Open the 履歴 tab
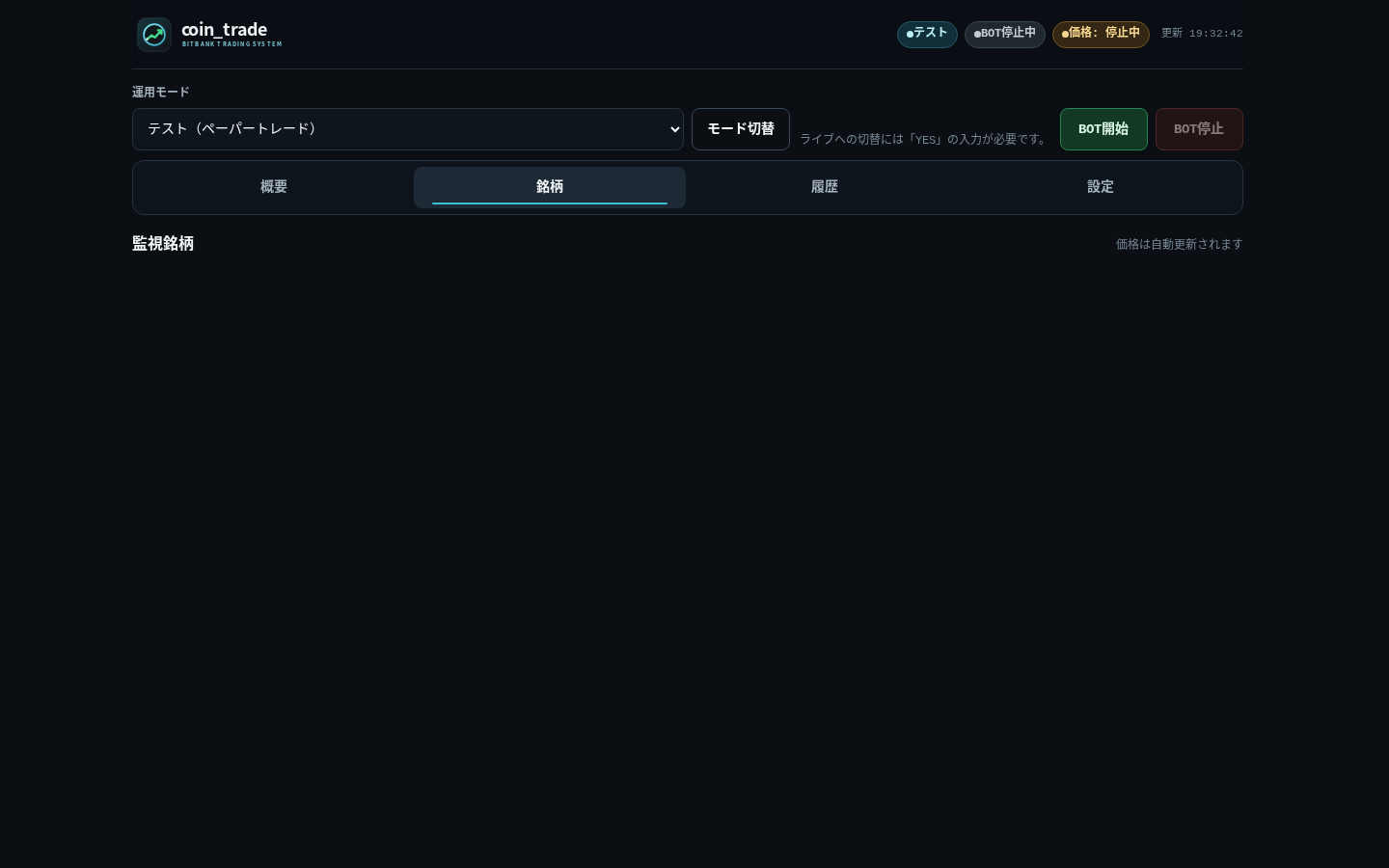The width and height of the screenshot is (1389, 868). (x=825, y=187)
